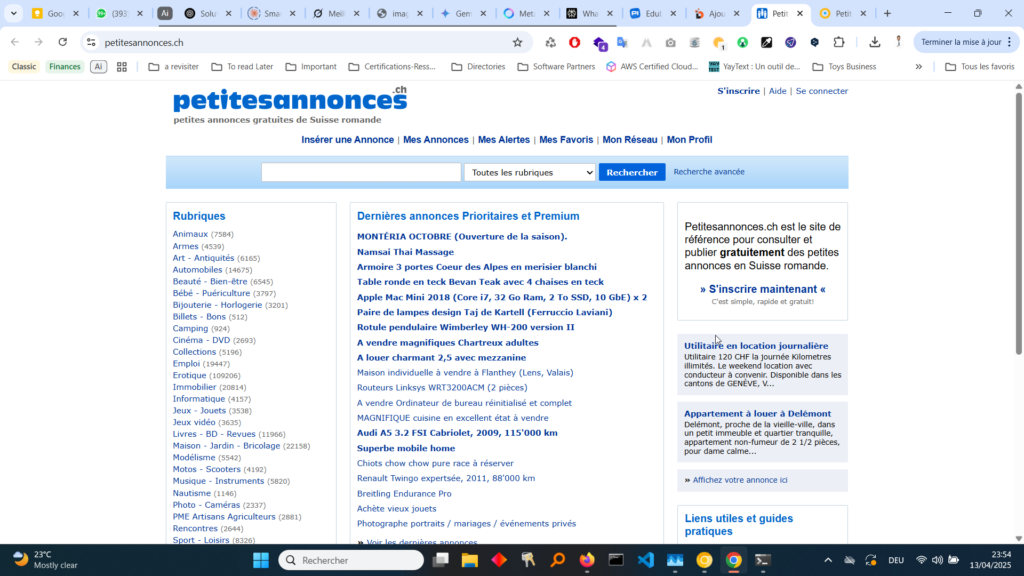Open the Apple Mac Mini 2018 listing
The height and width of the screenshot is (576, 1024).
pyautogui.click(x=502, y=297)
